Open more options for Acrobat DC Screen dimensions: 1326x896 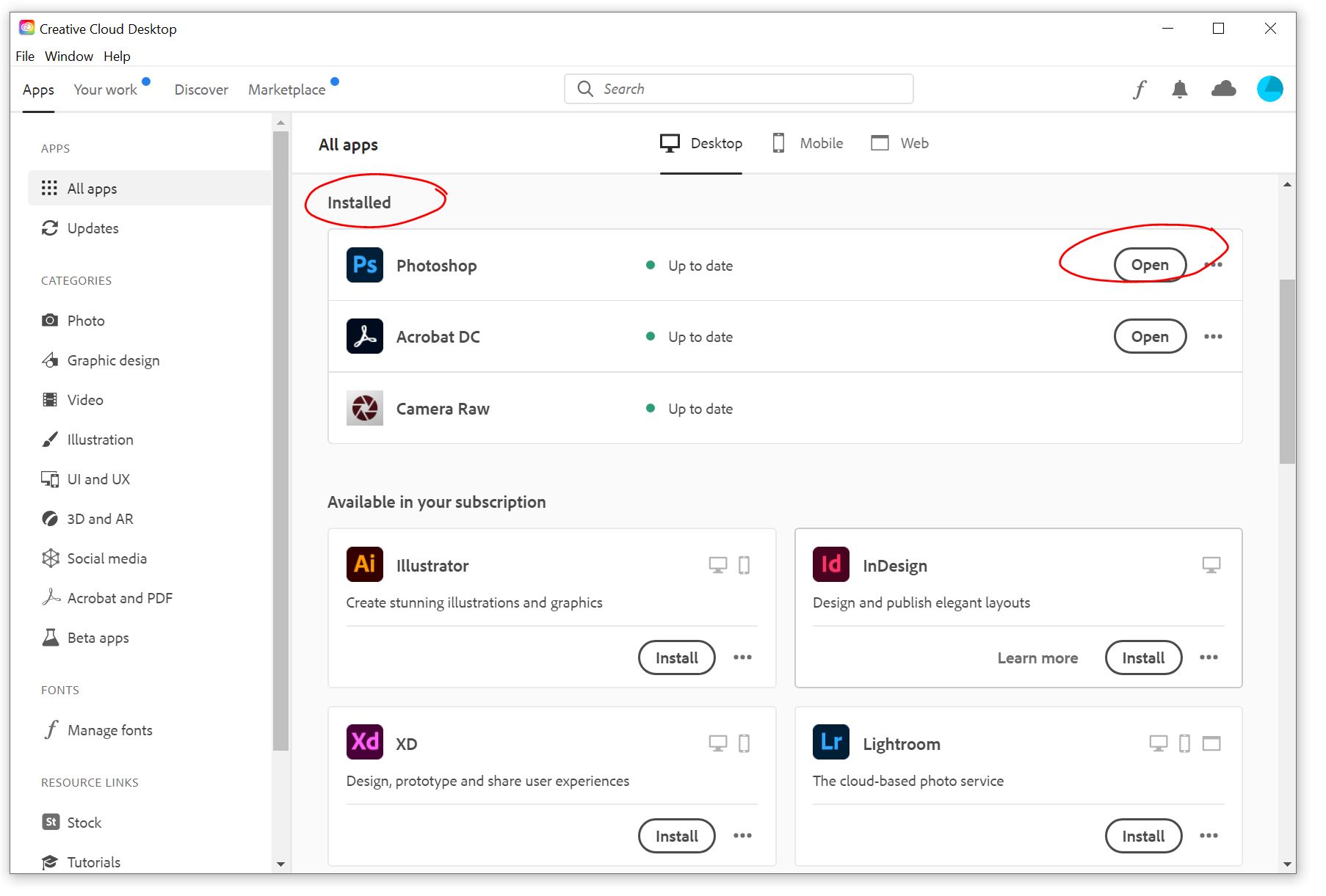pos(1213,337)
